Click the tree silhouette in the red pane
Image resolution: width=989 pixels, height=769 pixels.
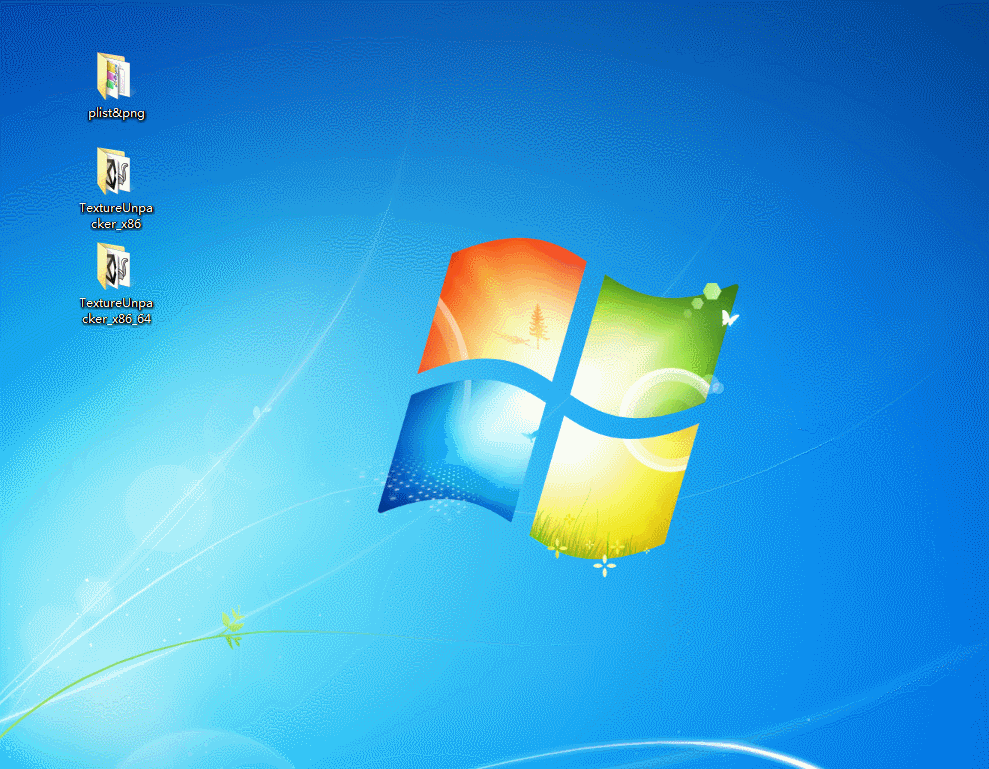coord(538,324)
